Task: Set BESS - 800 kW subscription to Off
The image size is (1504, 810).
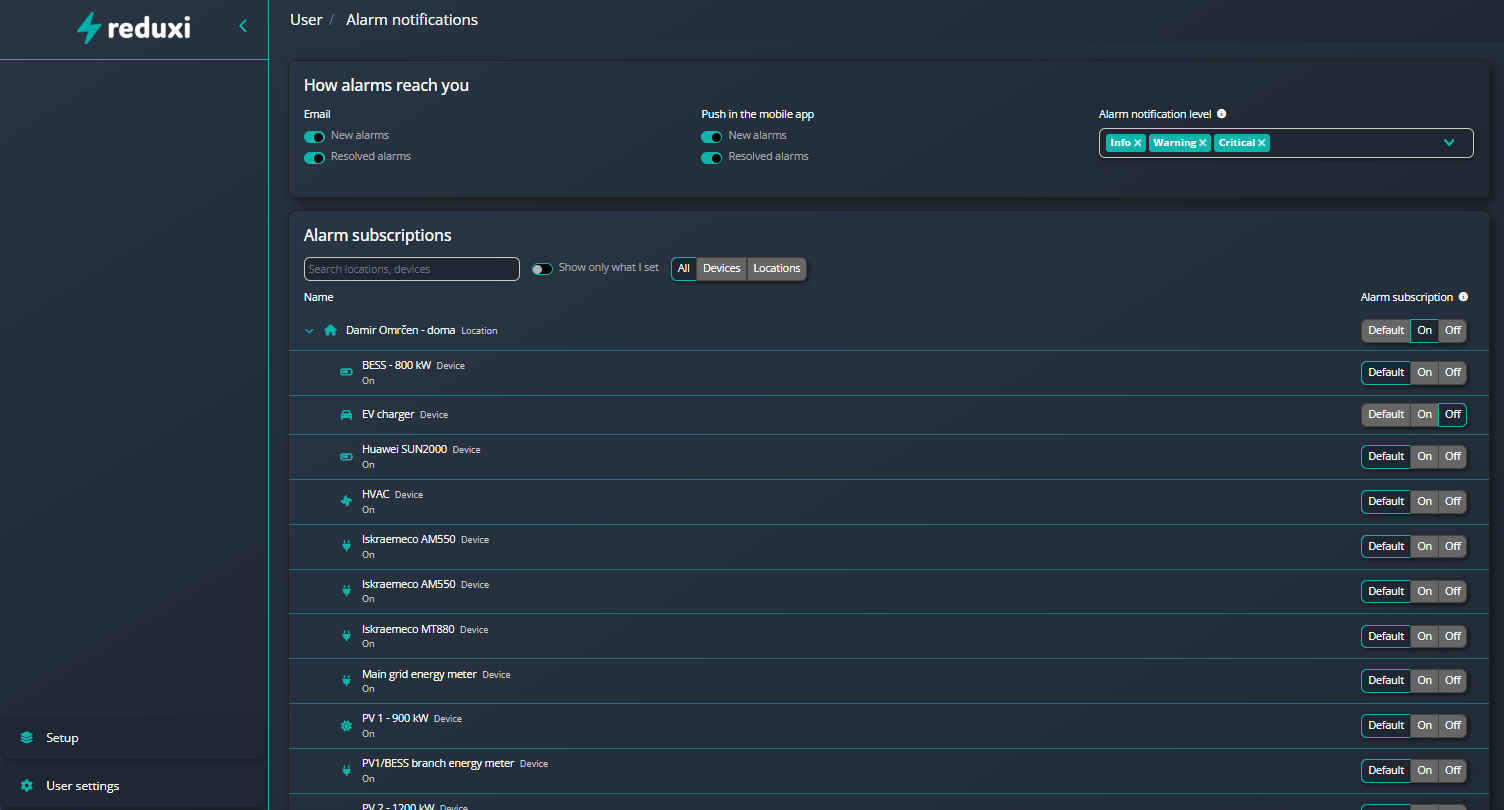Action: pyautogui.click(x=1453, y=372)
